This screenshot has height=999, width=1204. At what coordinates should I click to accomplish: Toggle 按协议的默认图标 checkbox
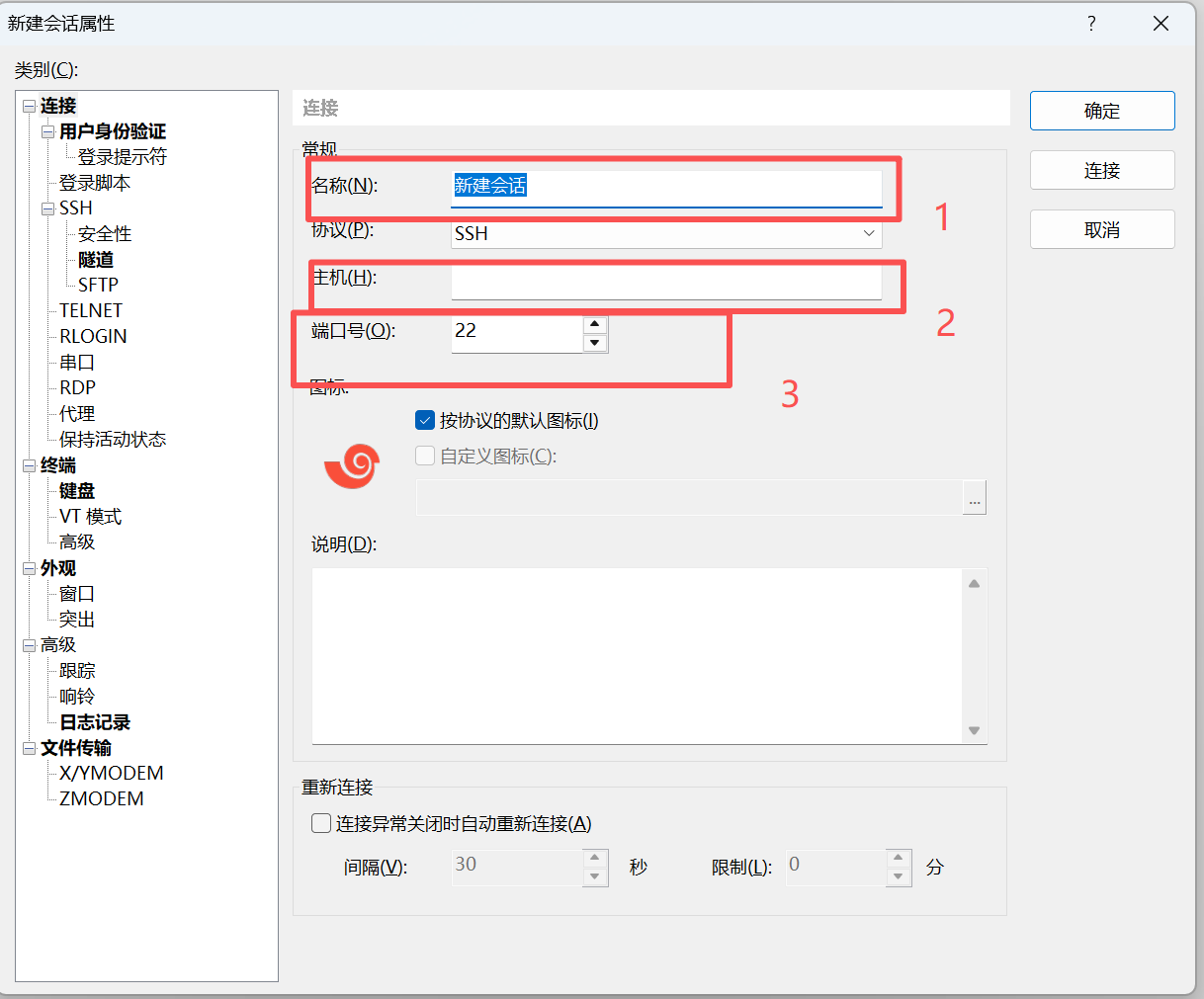(x=425, y=421)
